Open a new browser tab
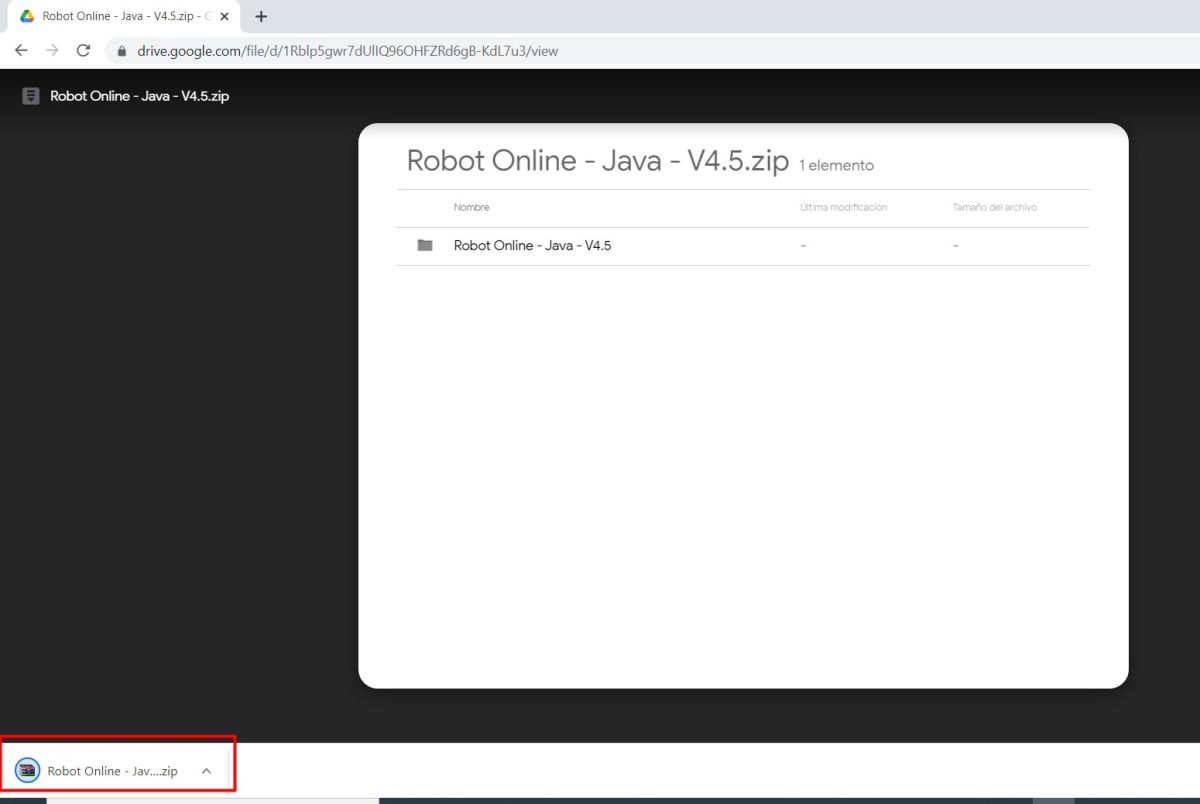 click(x=261, y=16)
